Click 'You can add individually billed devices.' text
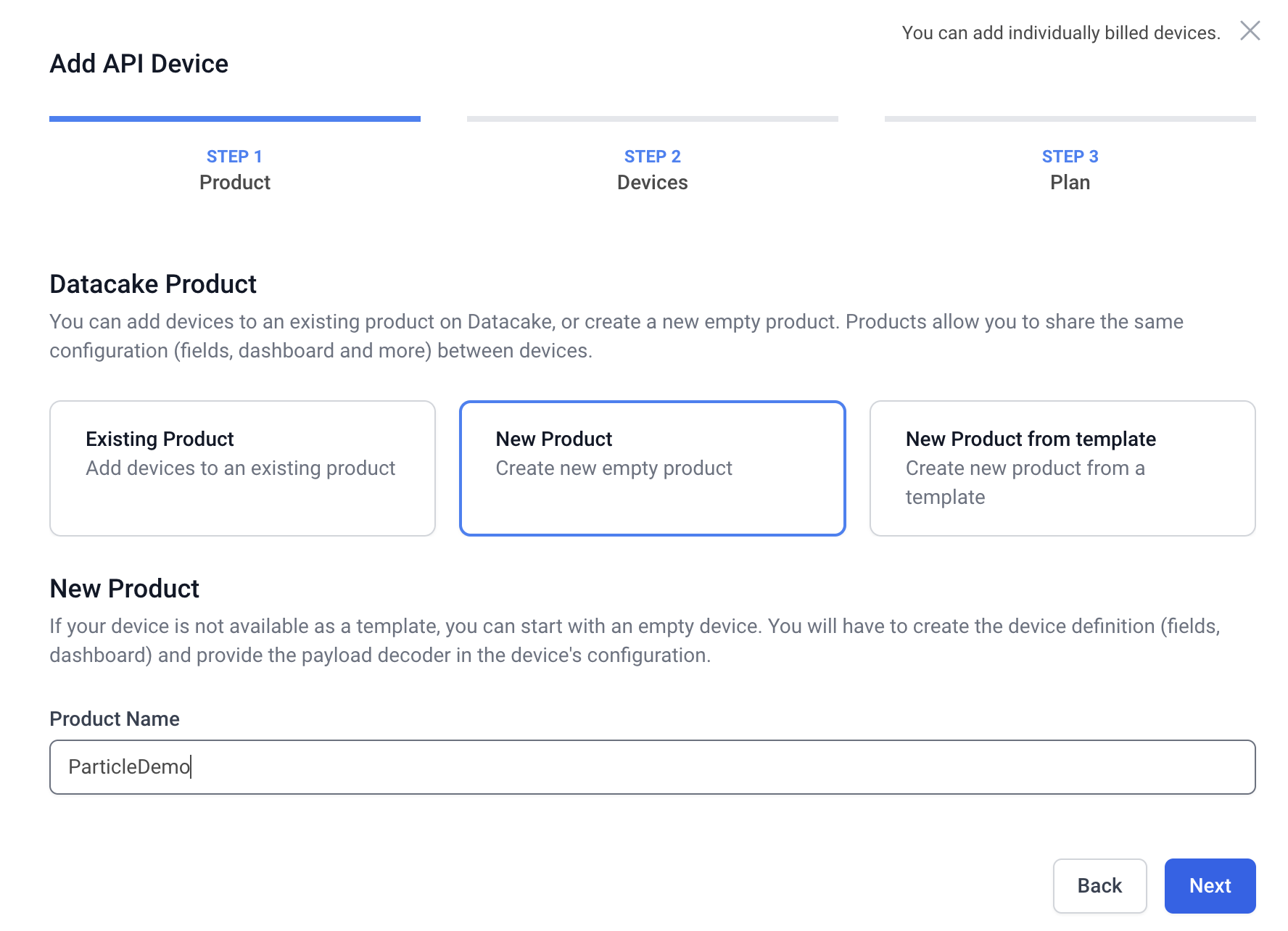Viewport: 1288px width, 931px height. tap(1061, 33)
